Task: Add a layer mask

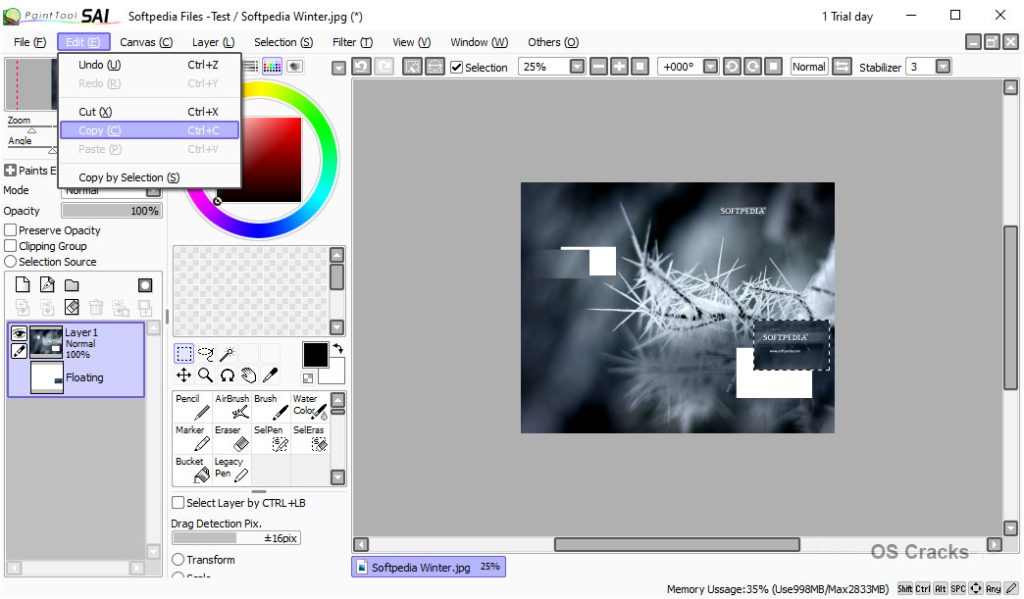Action: click(x=145, y=285)
